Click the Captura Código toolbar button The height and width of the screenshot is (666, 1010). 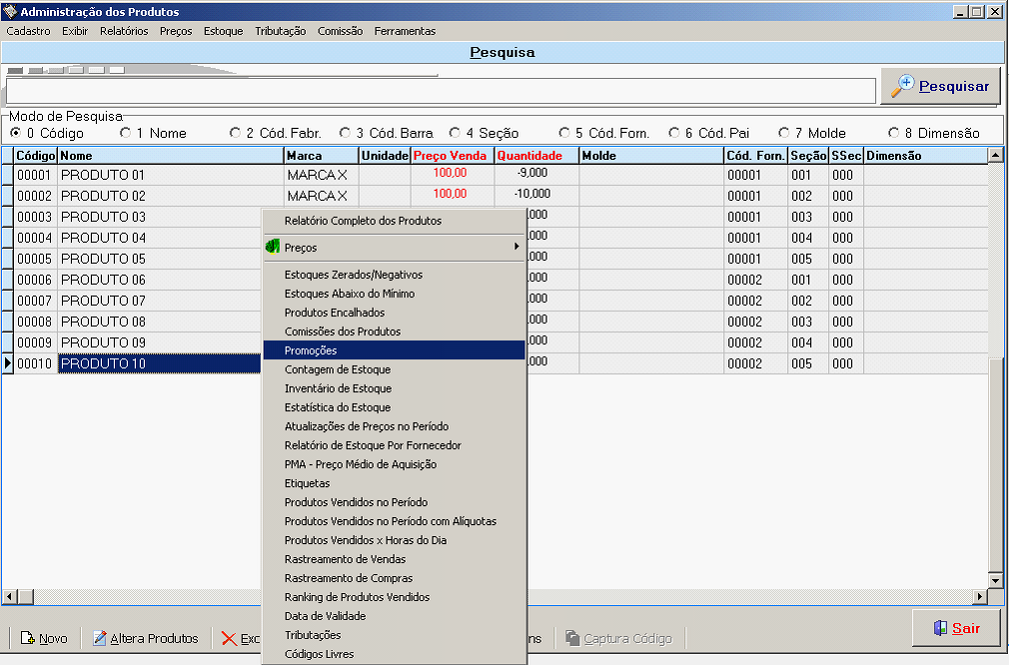[619, 638]
